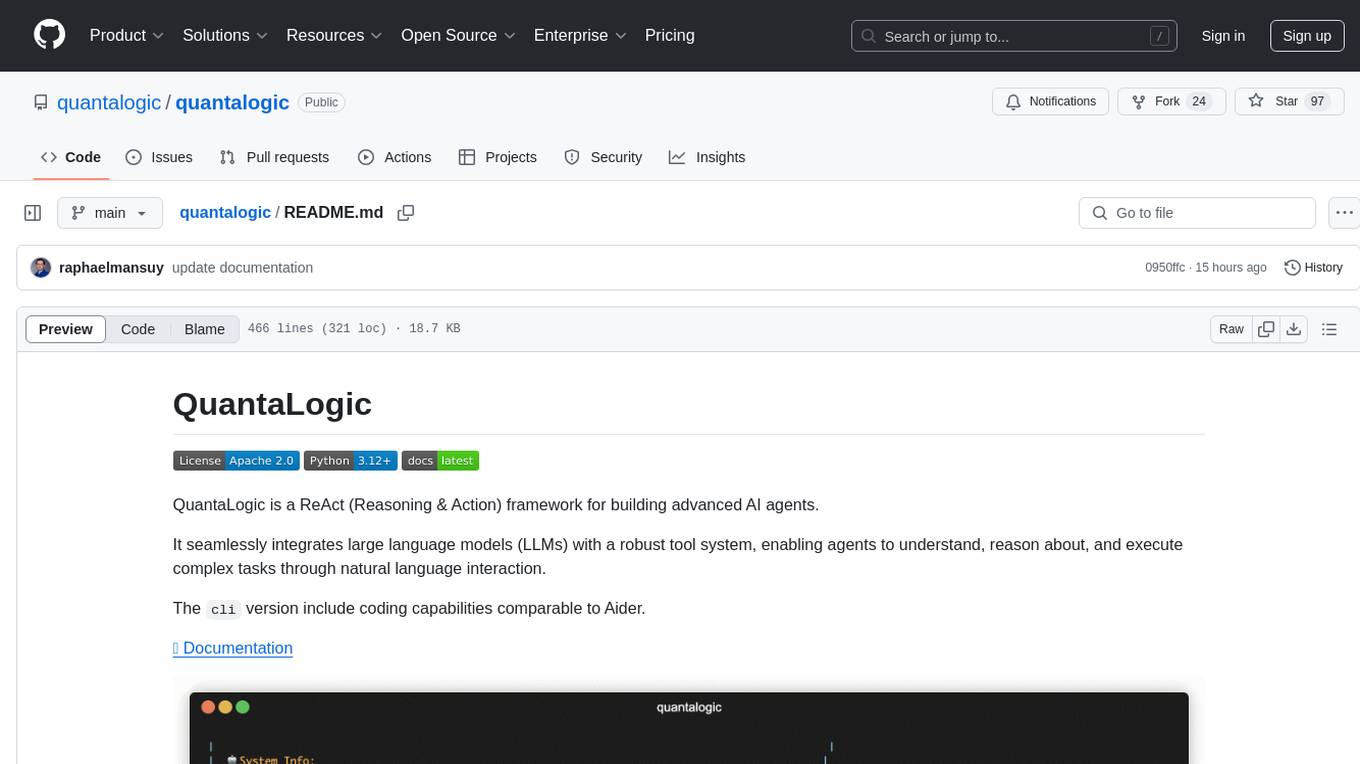Switch to the Issues tab
Screen dimensions: 1360x764
pos(159,157)
